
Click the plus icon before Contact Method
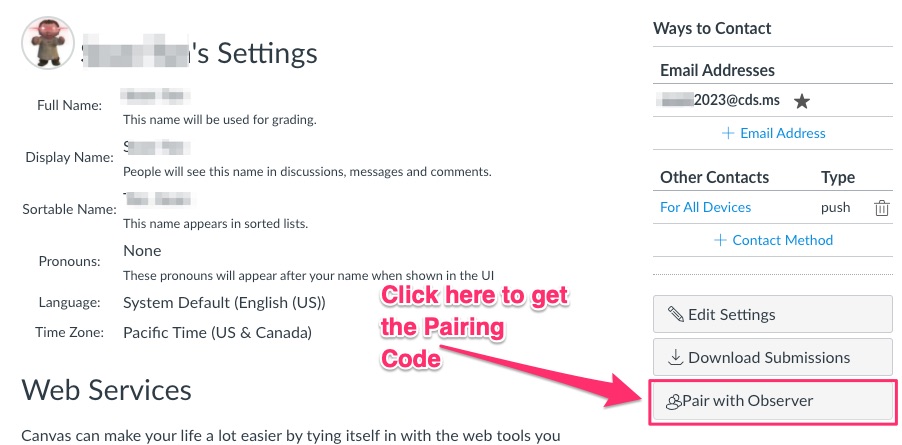720,240
